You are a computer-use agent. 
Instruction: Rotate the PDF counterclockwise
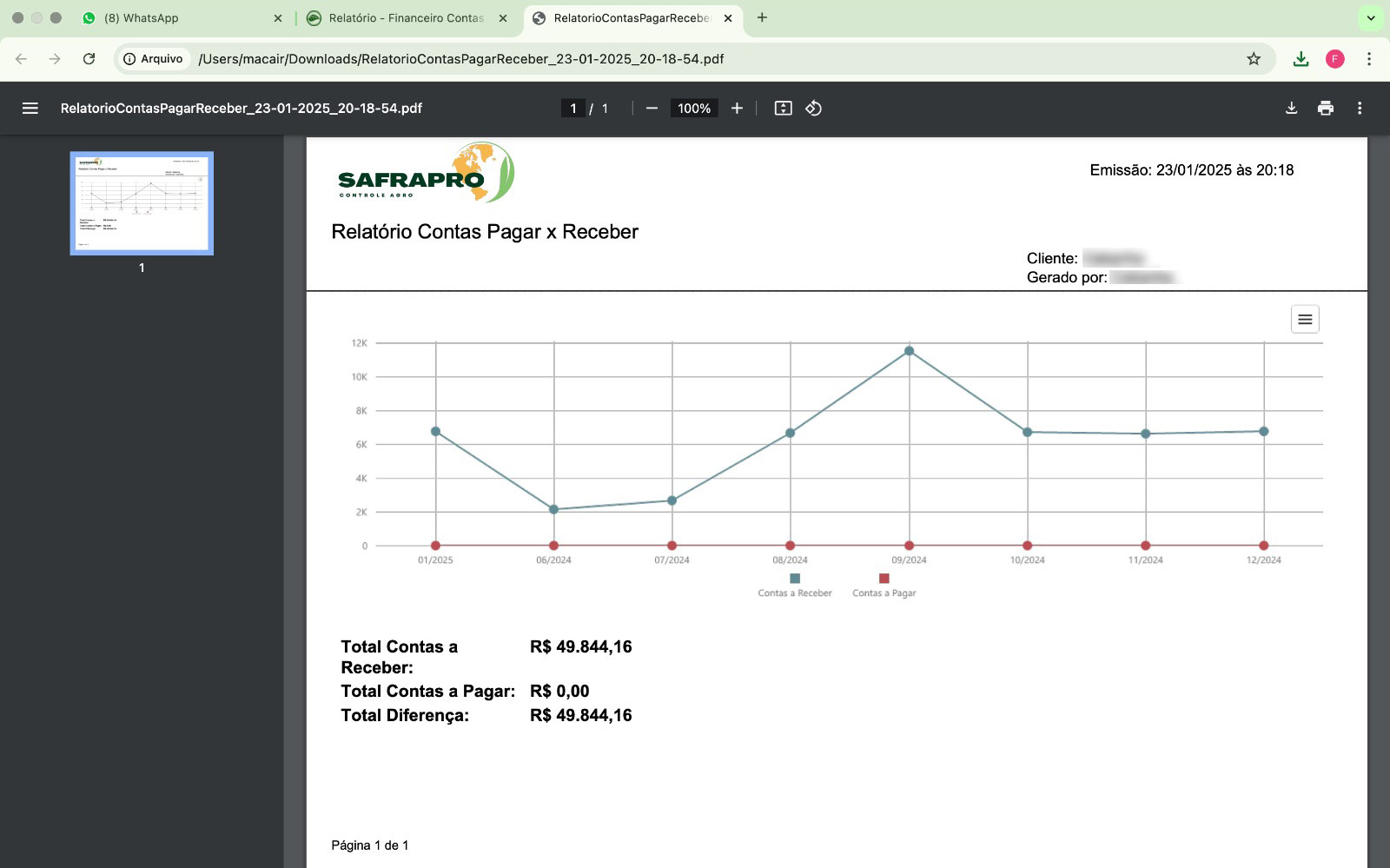tap(814, 109)
